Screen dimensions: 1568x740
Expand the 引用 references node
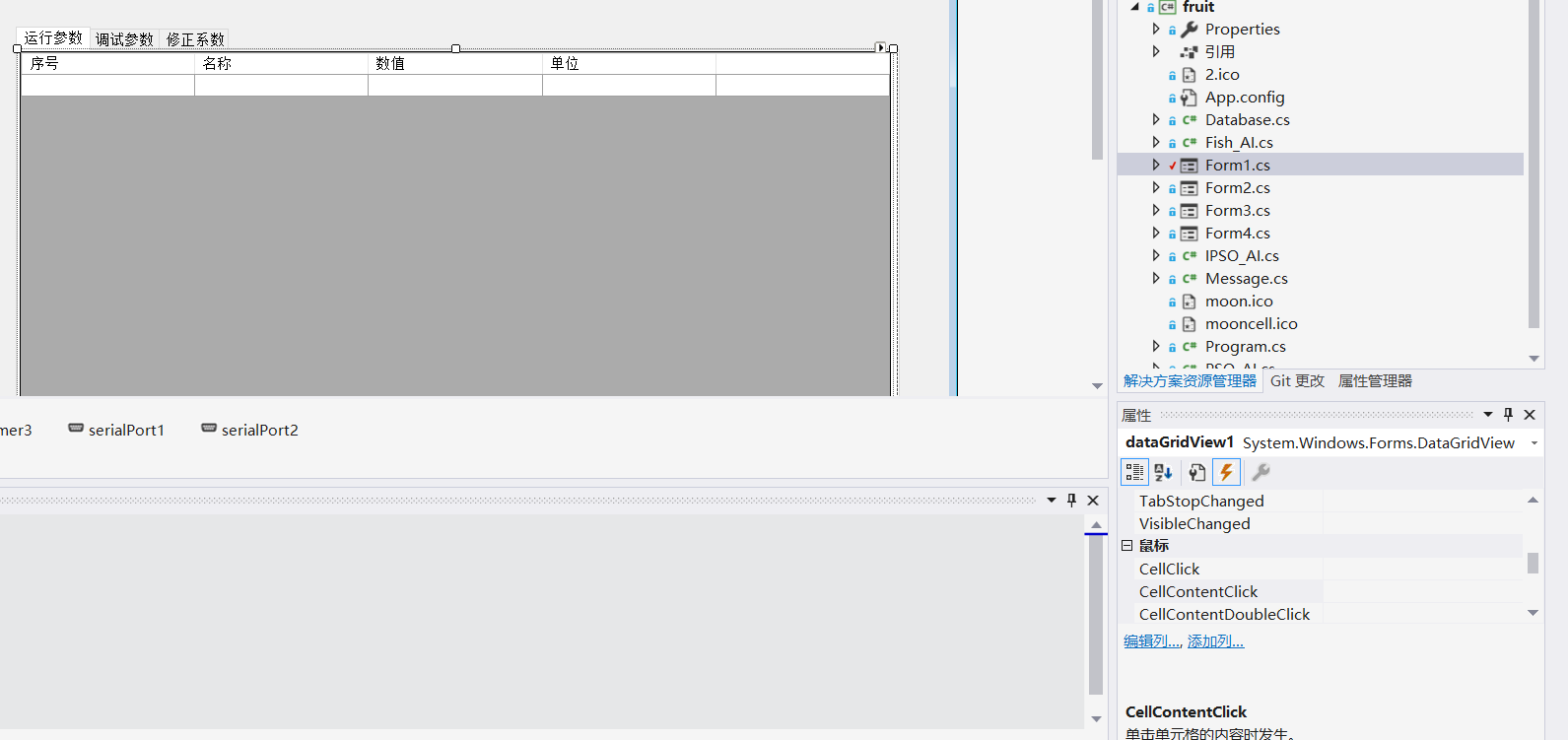(x=1156, y=52)
